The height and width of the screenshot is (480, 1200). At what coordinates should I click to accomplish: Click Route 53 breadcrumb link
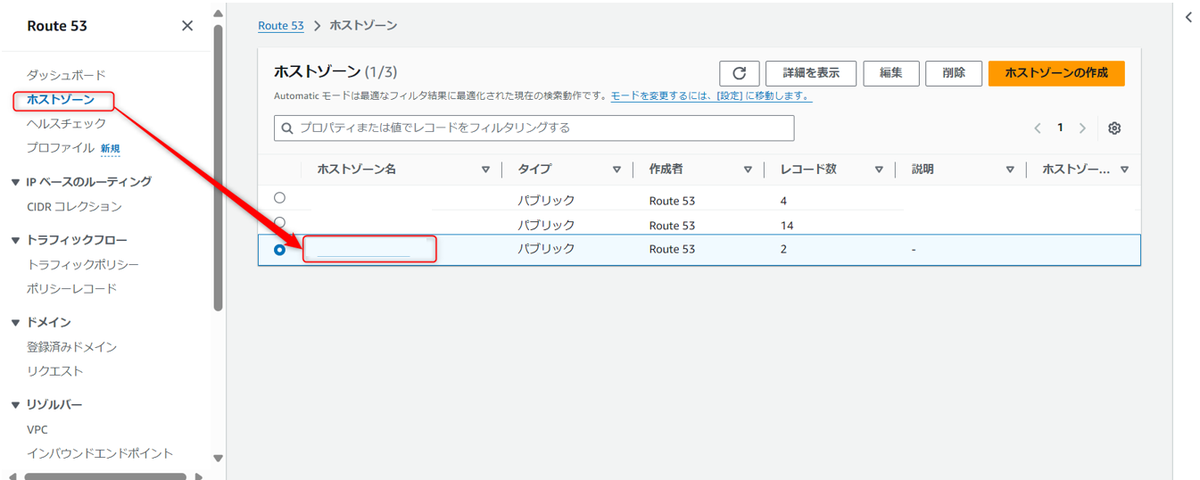point(281,25)
